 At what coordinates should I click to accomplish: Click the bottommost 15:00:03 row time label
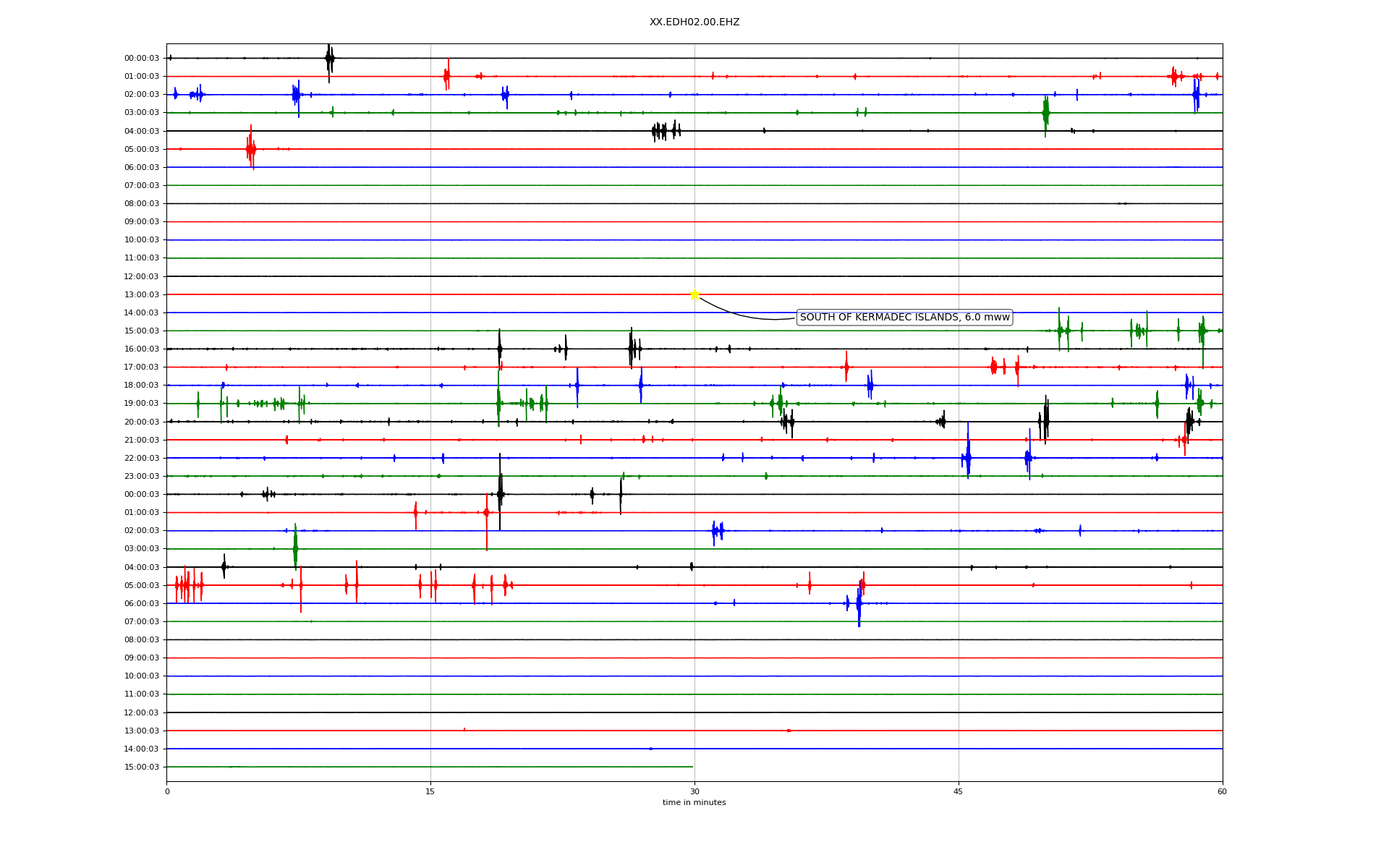tap(142, 767)
